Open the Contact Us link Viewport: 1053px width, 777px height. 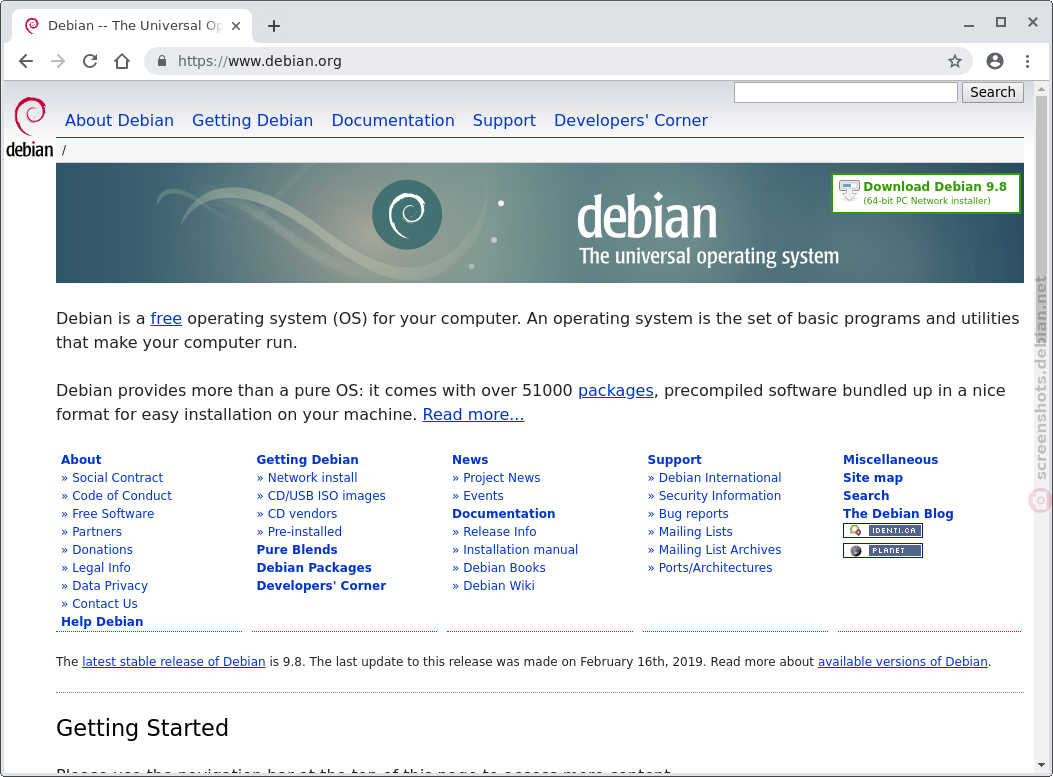tap(105, 604)
